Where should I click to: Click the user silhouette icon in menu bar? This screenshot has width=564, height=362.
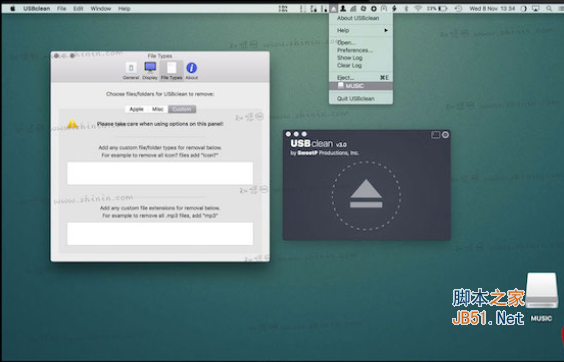pos(343,8)
